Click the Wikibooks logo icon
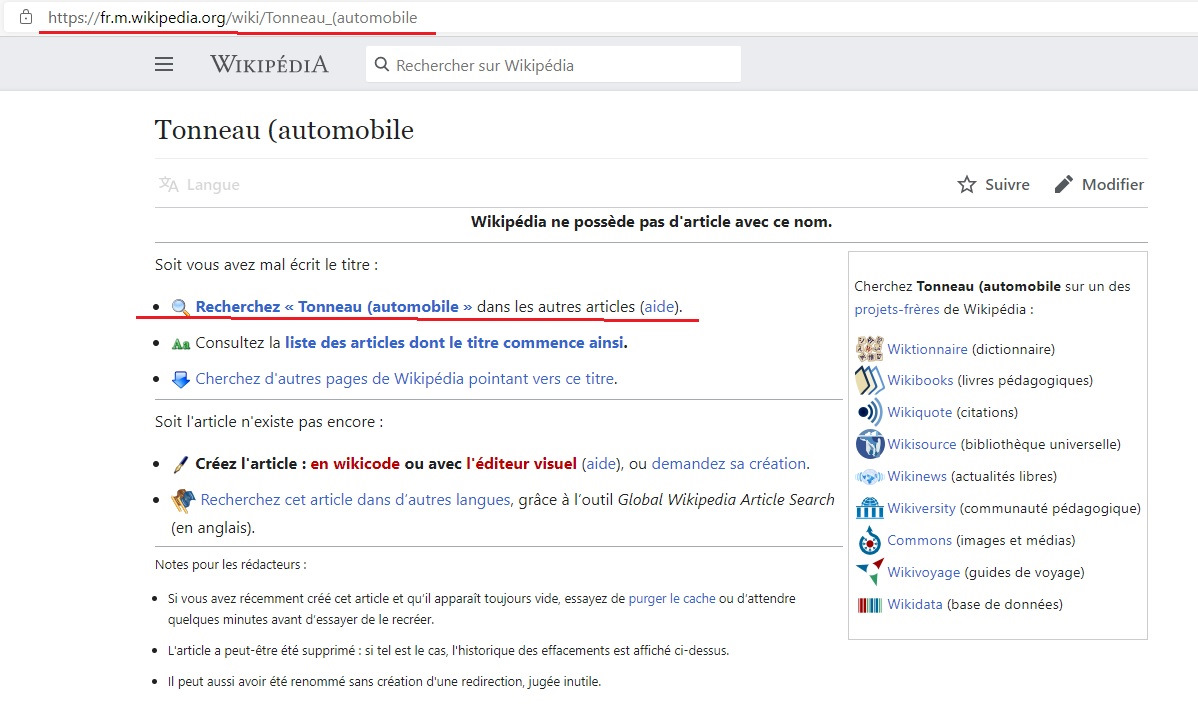Image resolution: width=1198 pixels, height=706 pixels. tap(869, 381)
